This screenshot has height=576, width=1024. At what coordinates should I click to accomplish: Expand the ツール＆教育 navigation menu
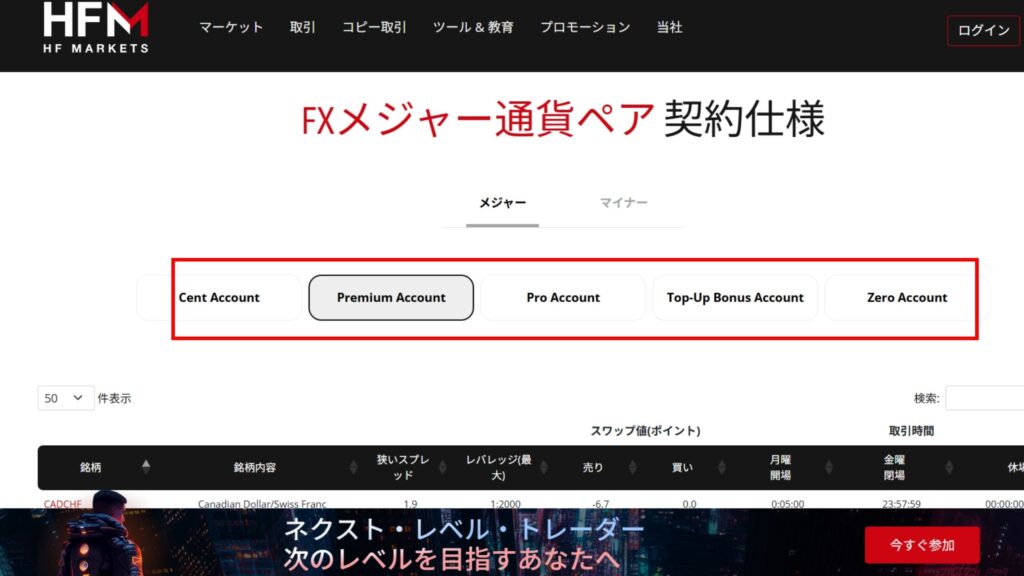point(473,28)
